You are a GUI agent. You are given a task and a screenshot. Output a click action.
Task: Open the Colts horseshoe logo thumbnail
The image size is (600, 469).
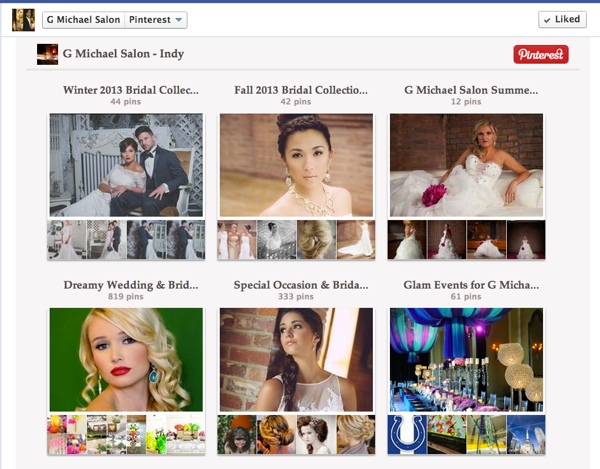tap(407, 435)
